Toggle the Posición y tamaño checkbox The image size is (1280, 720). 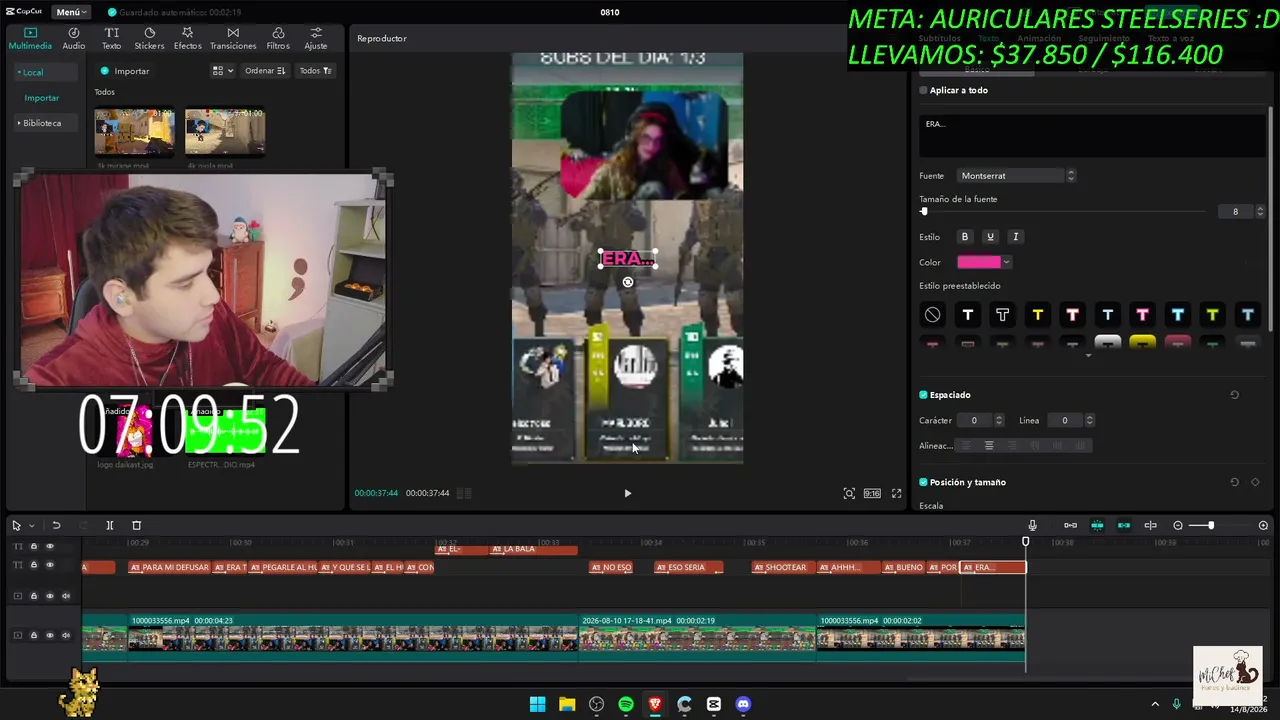pyautogui.click(x=923, y=482)
